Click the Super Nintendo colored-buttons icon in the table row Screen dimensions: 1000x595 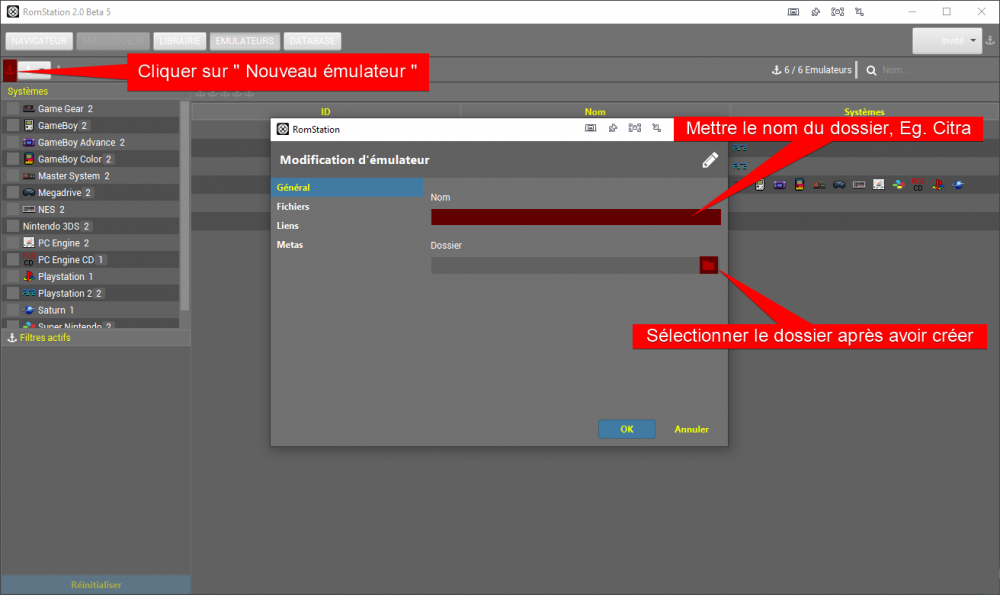899,185
